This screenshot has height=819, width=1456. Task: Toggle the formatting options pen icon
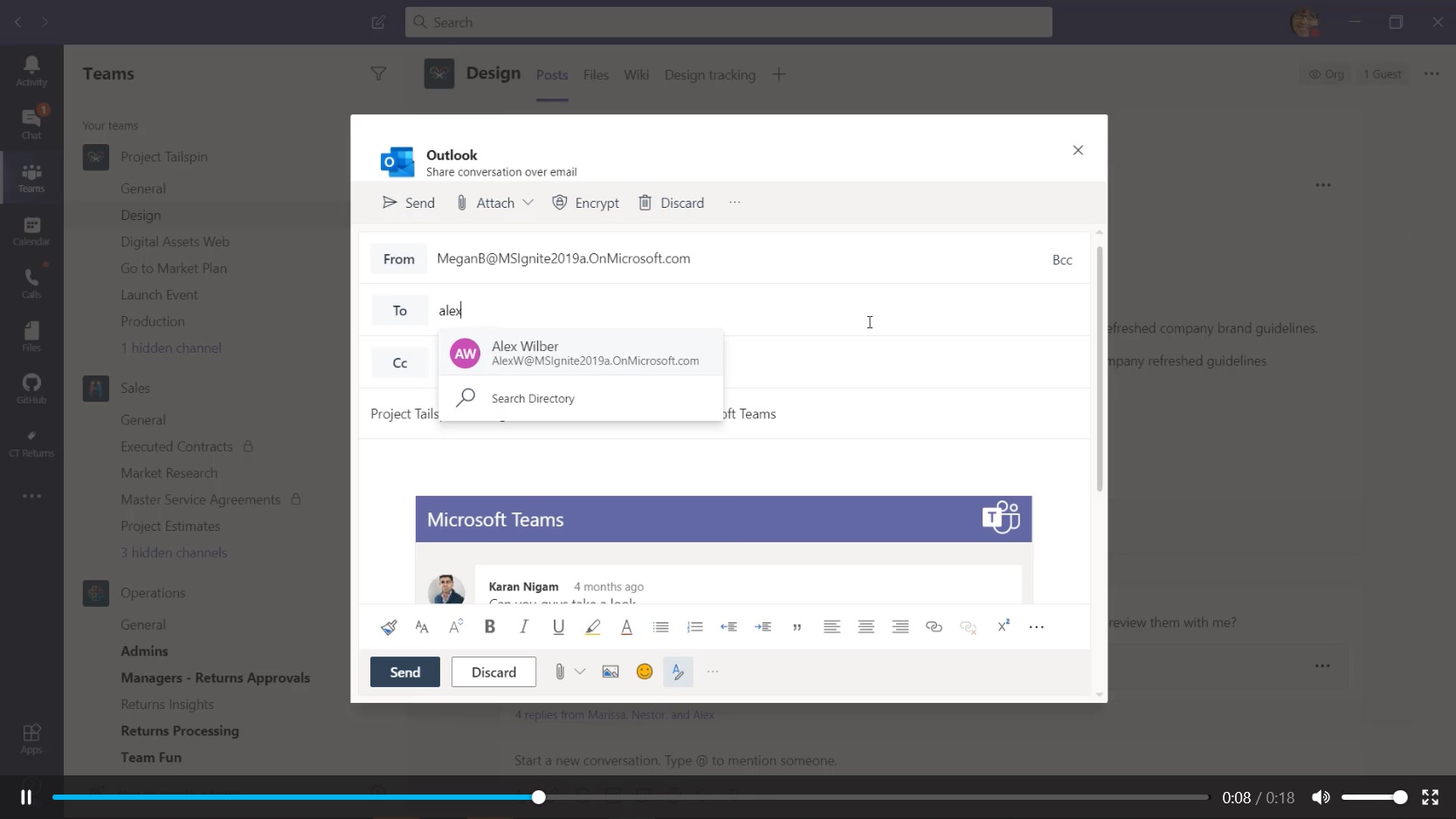coord(678,671)
